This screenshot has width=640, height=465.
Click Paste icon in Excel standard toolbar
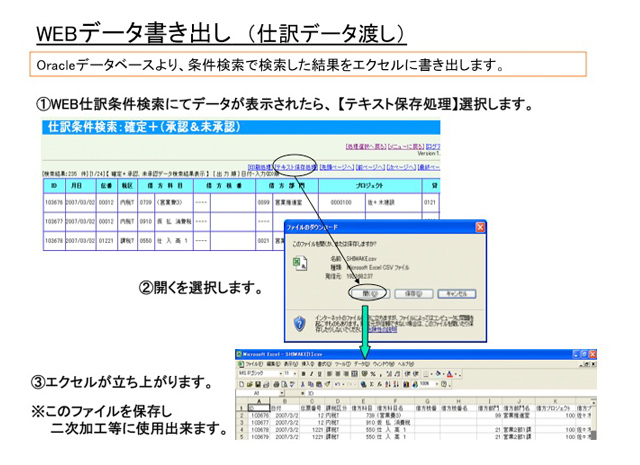pos(319,384)
